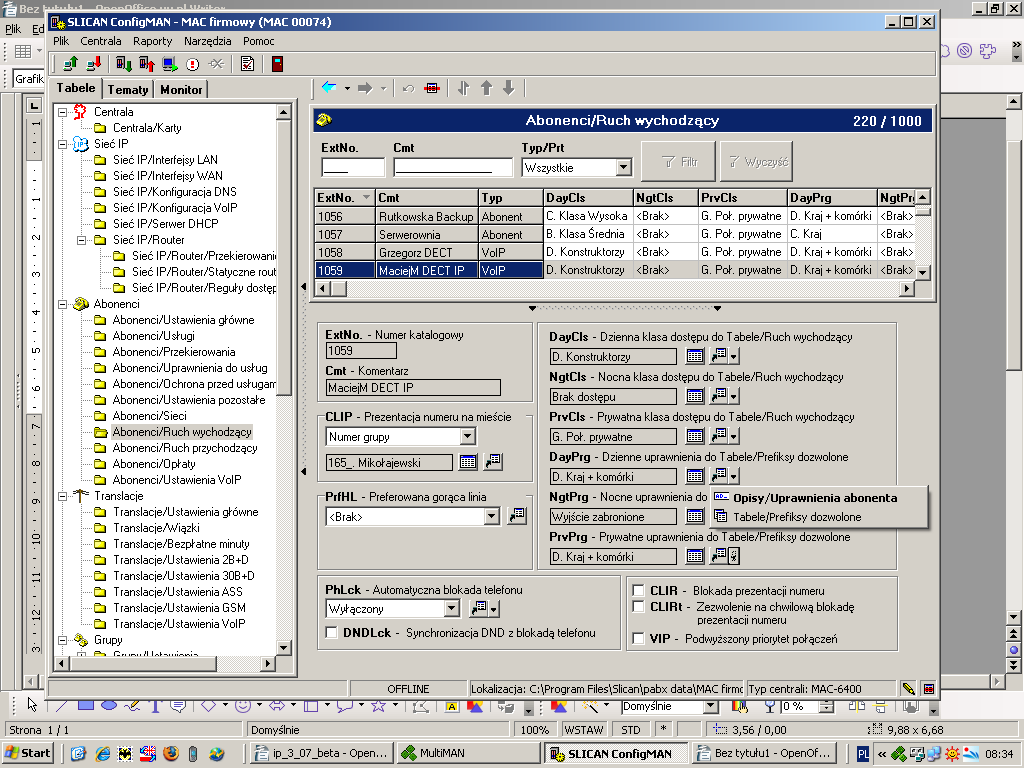This screenshot has height=768, width=1024.
Task: Click the download-from-PBX red arrow toolbar icon
Action: coord(93,63)
